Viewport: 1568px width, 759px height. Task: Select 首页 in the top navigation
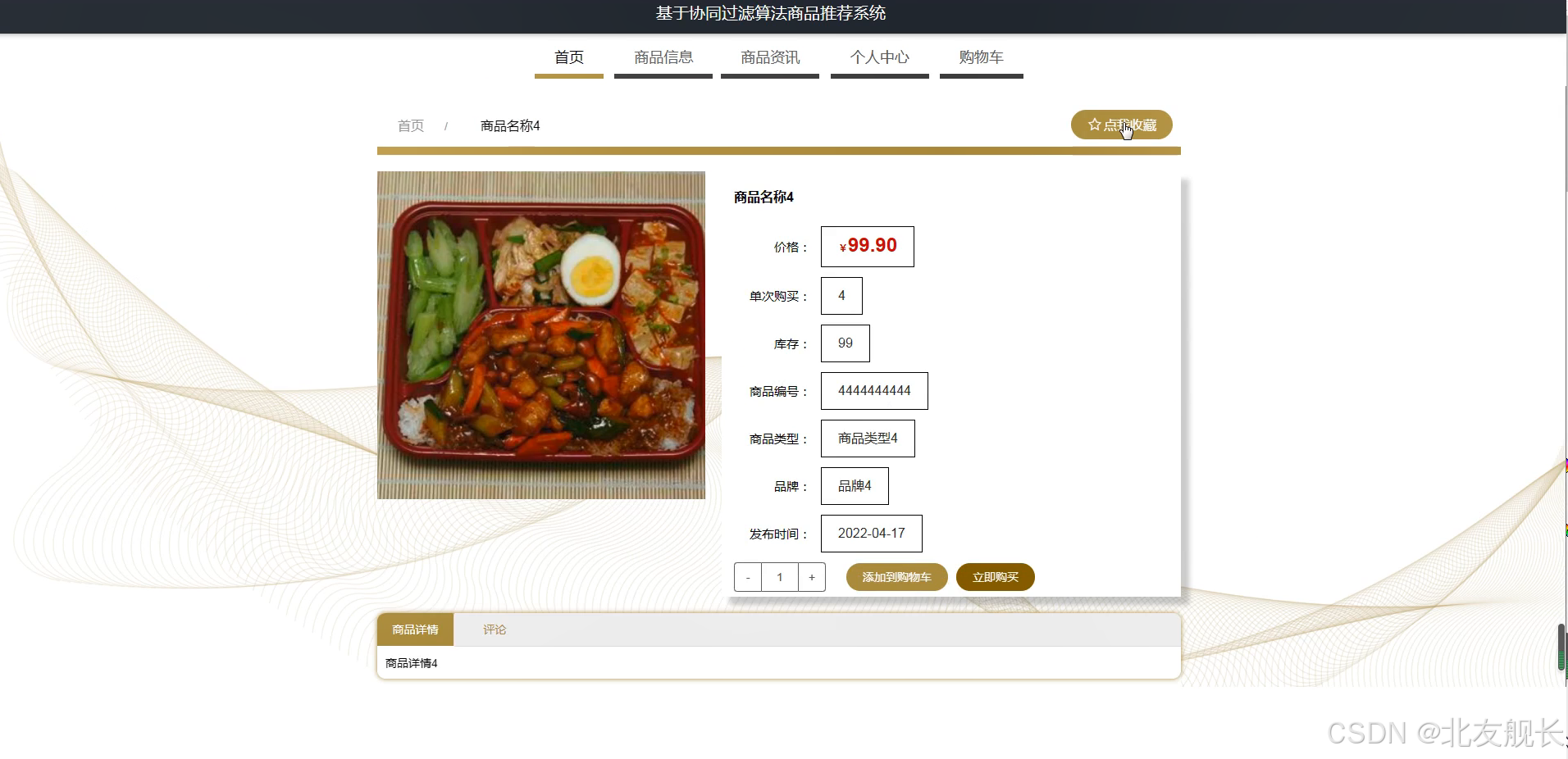pos(569,57)
